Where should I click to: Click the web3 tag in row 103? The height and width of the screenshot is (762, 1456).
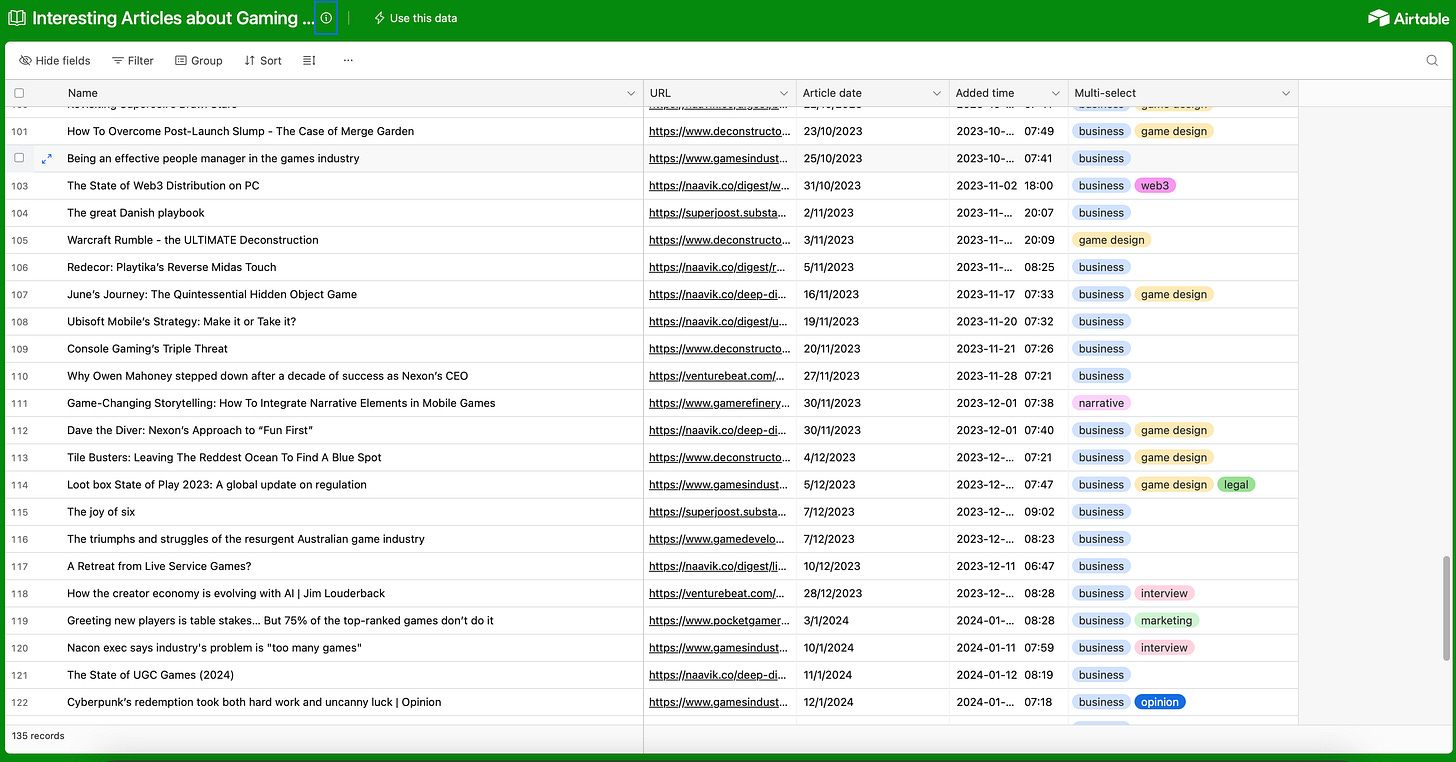coord(1155,185)
